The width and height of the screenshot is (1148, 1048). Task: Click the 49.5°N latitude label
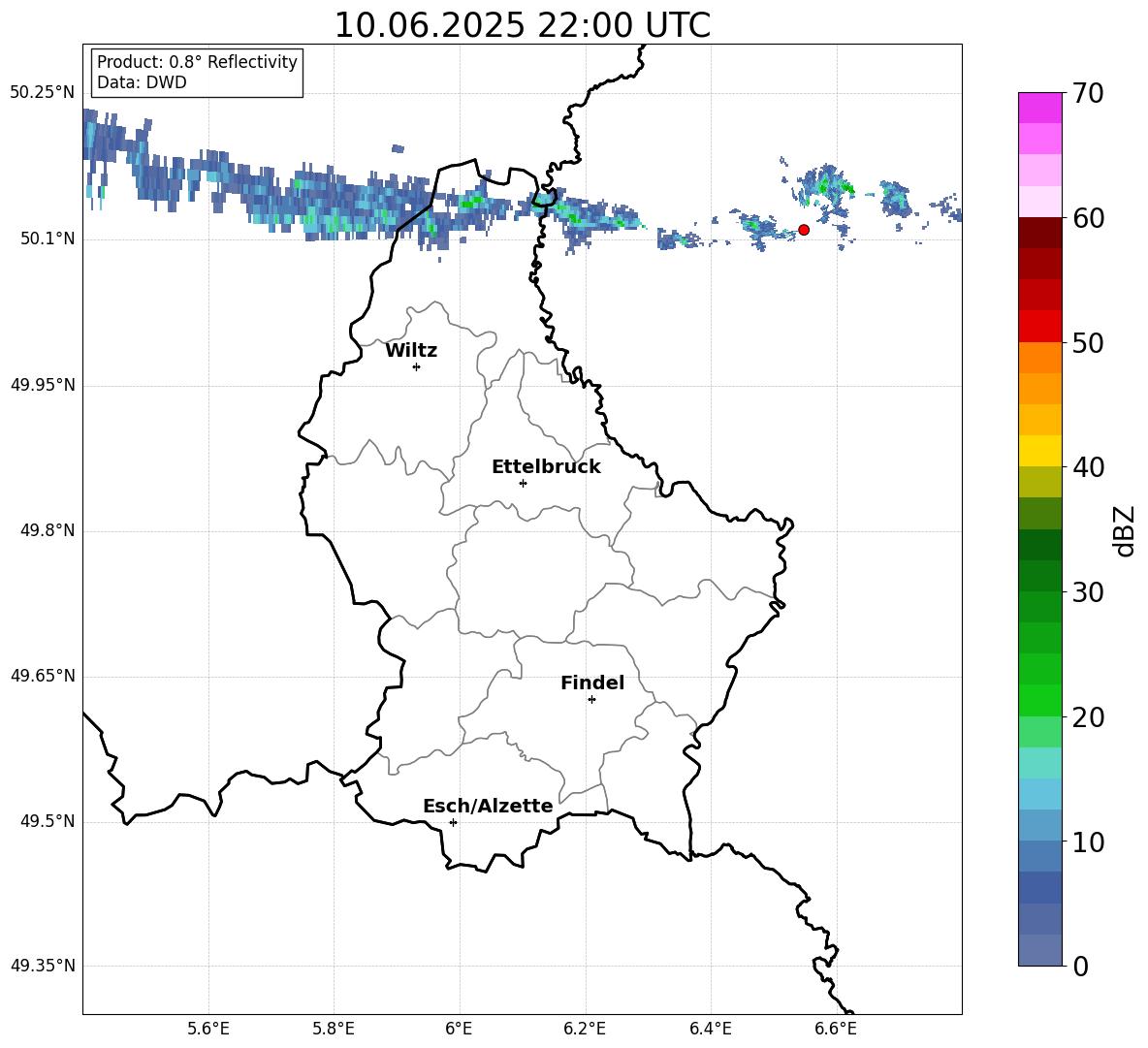point(48,821)
